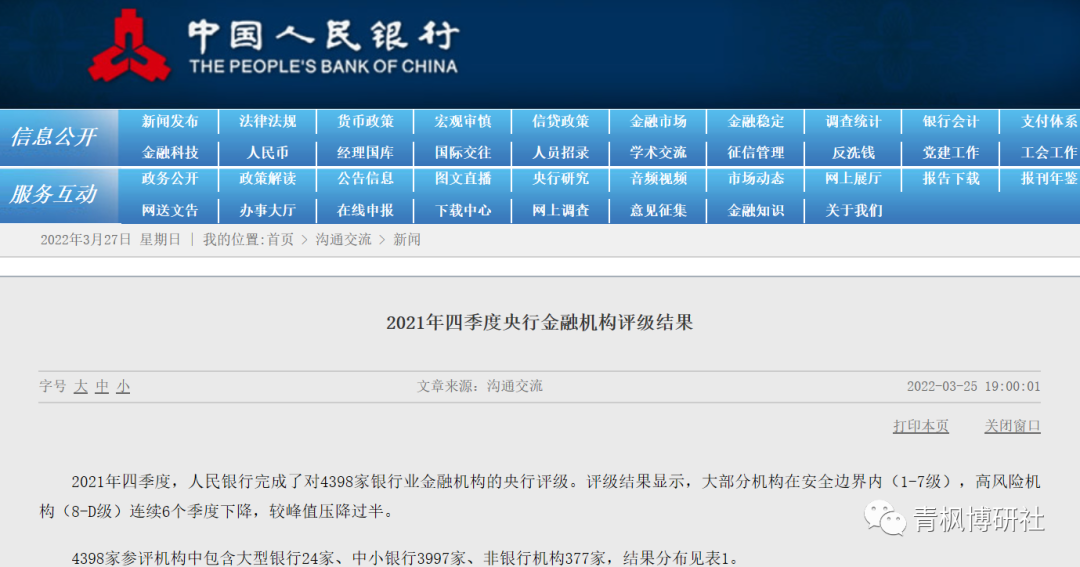Screen dimensions: 1080x567
Task: Select 人民币 in navigation
Action: [267, 153]
